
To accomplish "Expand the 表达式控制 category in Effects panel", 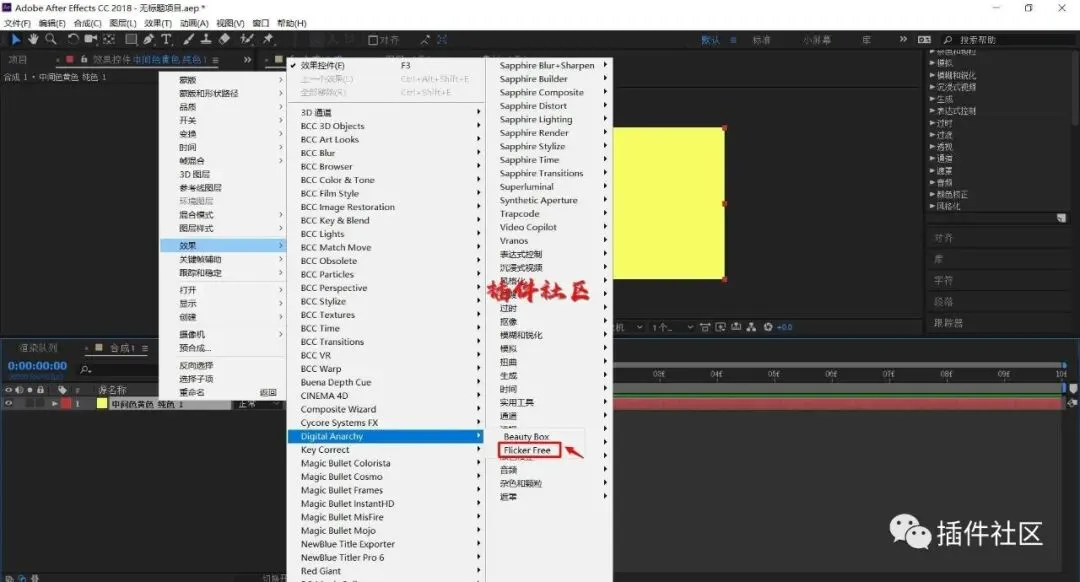I will 932,111.
